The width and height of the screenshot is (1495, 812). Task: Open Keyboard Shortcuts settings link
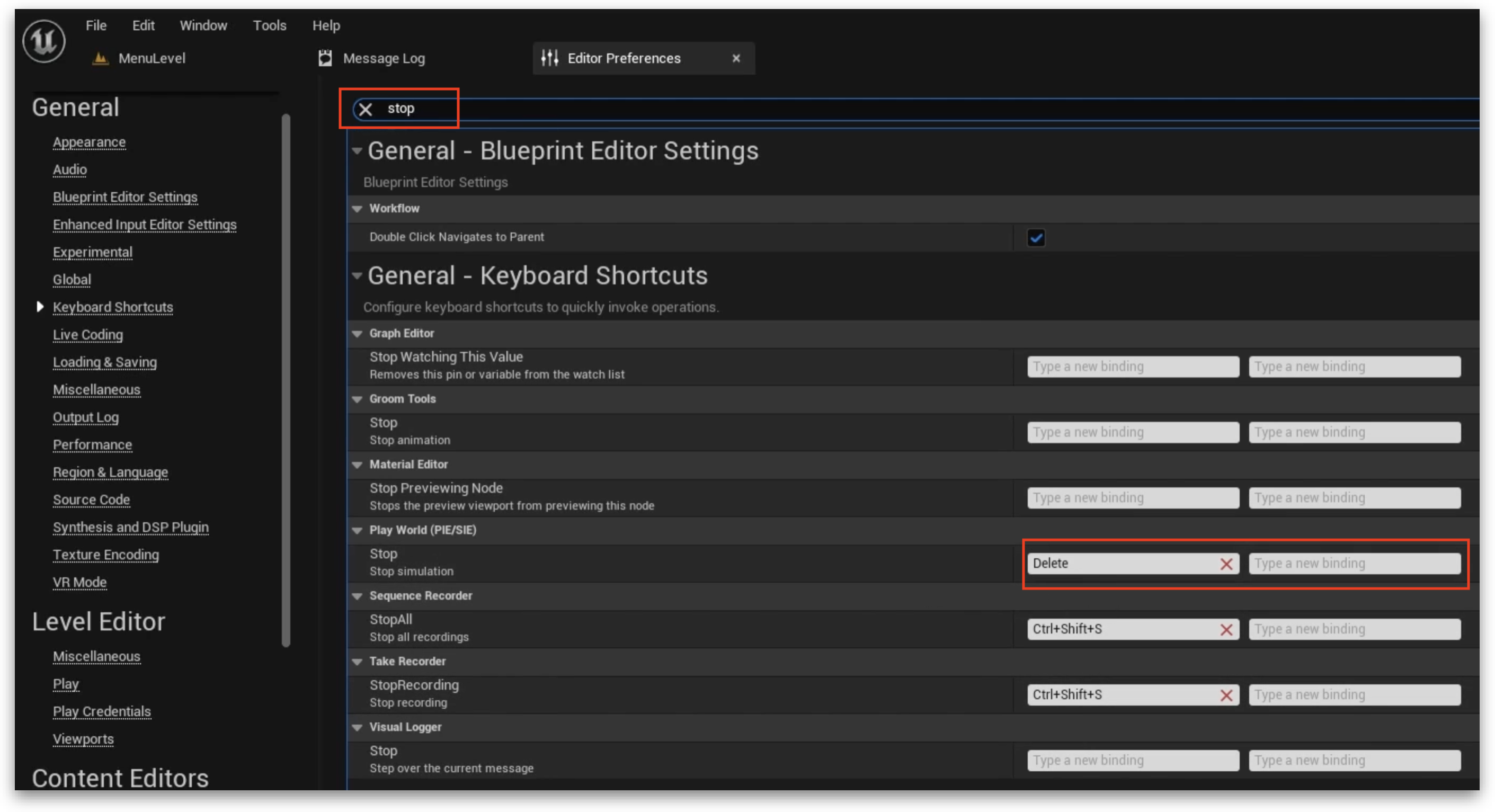[113, 307]
